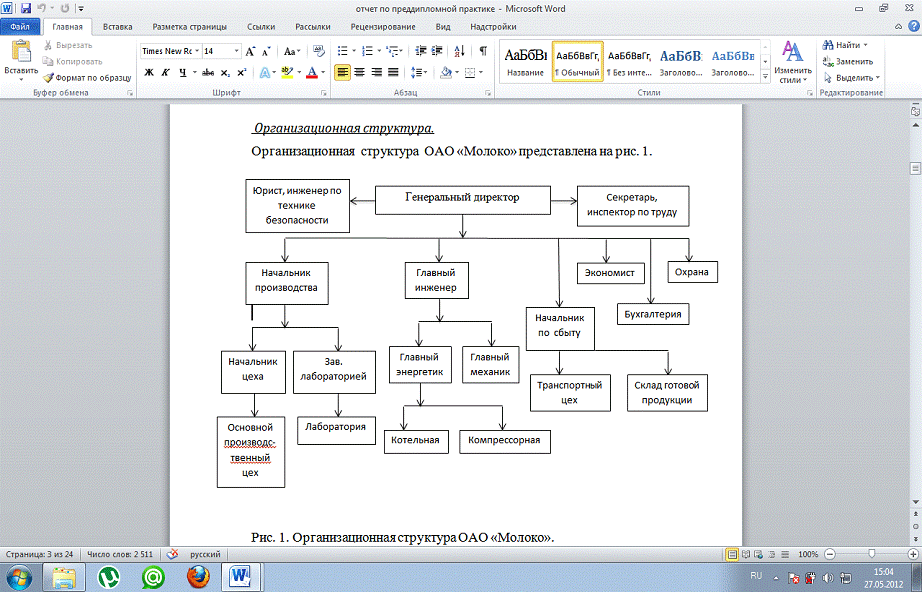
Task: Center align the paragraph
Action: [361, 72]
